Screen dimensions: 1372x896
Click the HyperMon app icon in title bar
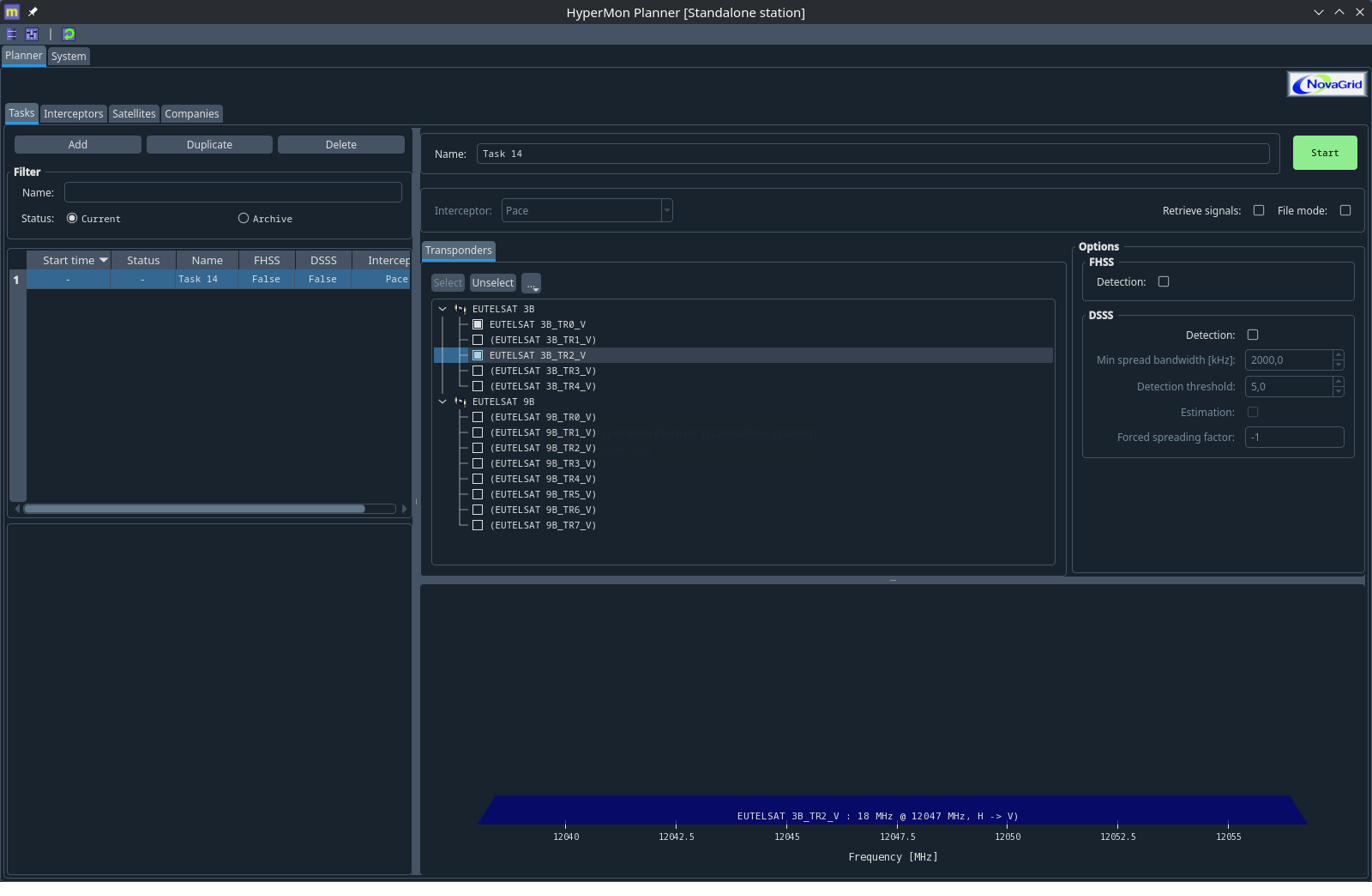point(12,12)
